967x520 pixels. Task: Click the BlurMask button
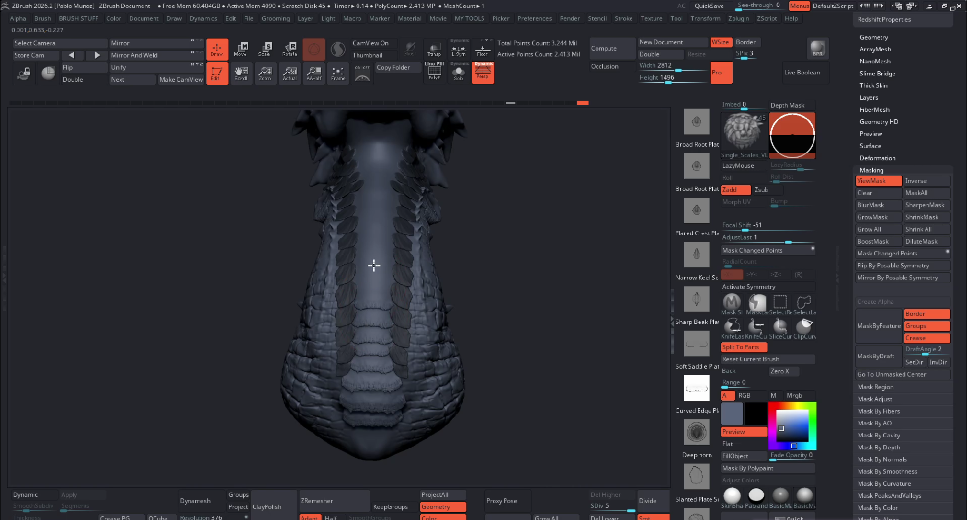tap(879, 205)
